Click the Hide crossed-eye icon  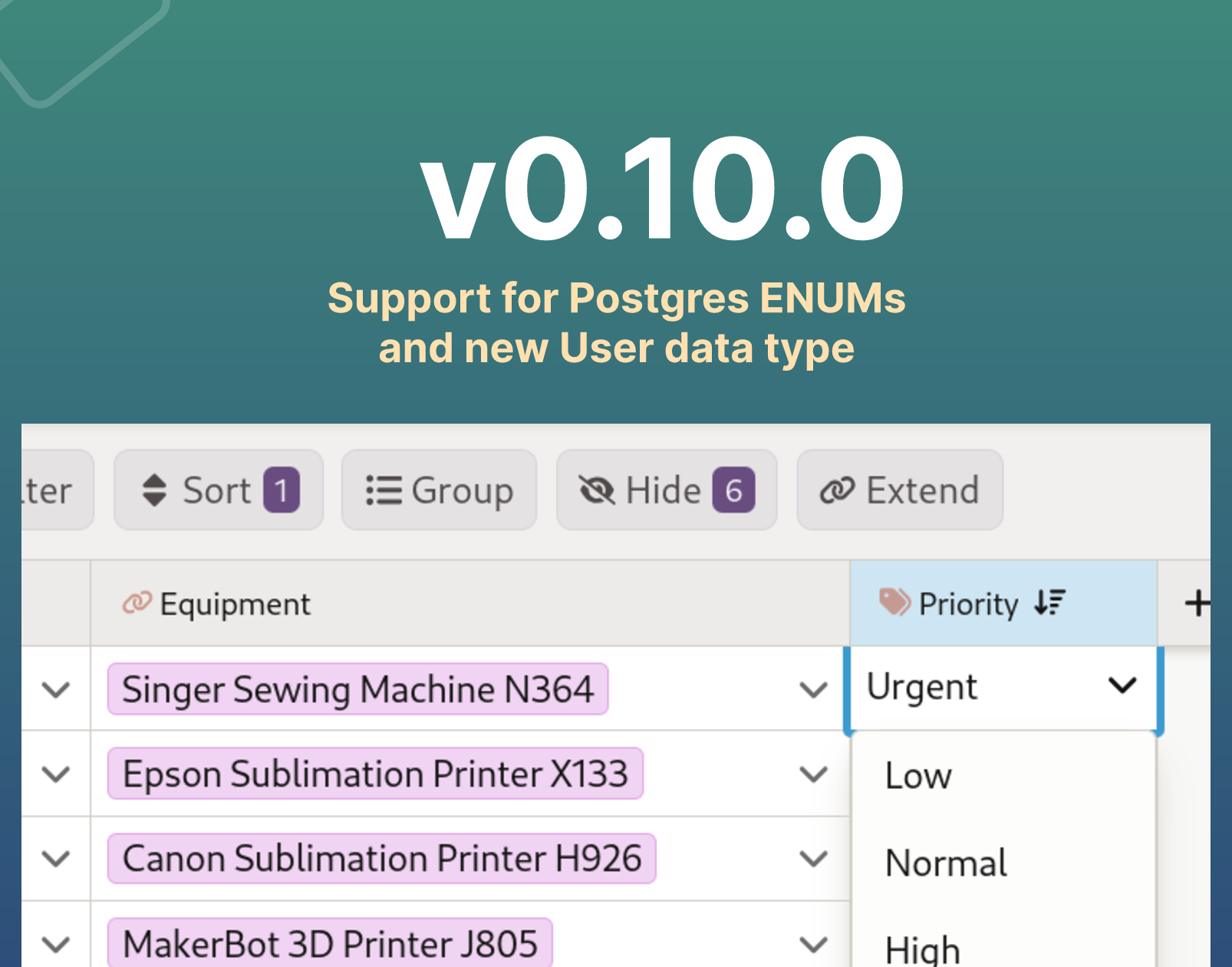click(x=597, y=490)
